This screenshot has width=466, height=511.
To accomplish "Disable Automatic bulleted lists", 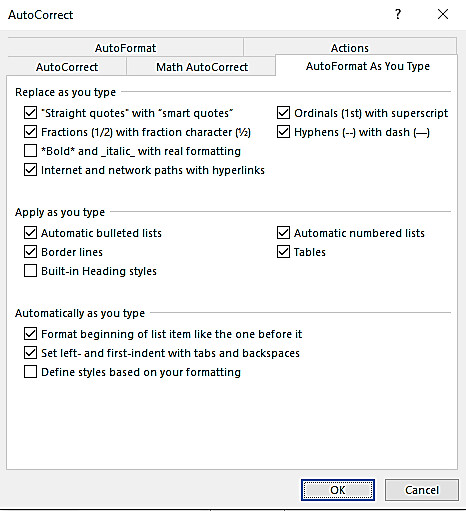I will (x=30, y=233).
